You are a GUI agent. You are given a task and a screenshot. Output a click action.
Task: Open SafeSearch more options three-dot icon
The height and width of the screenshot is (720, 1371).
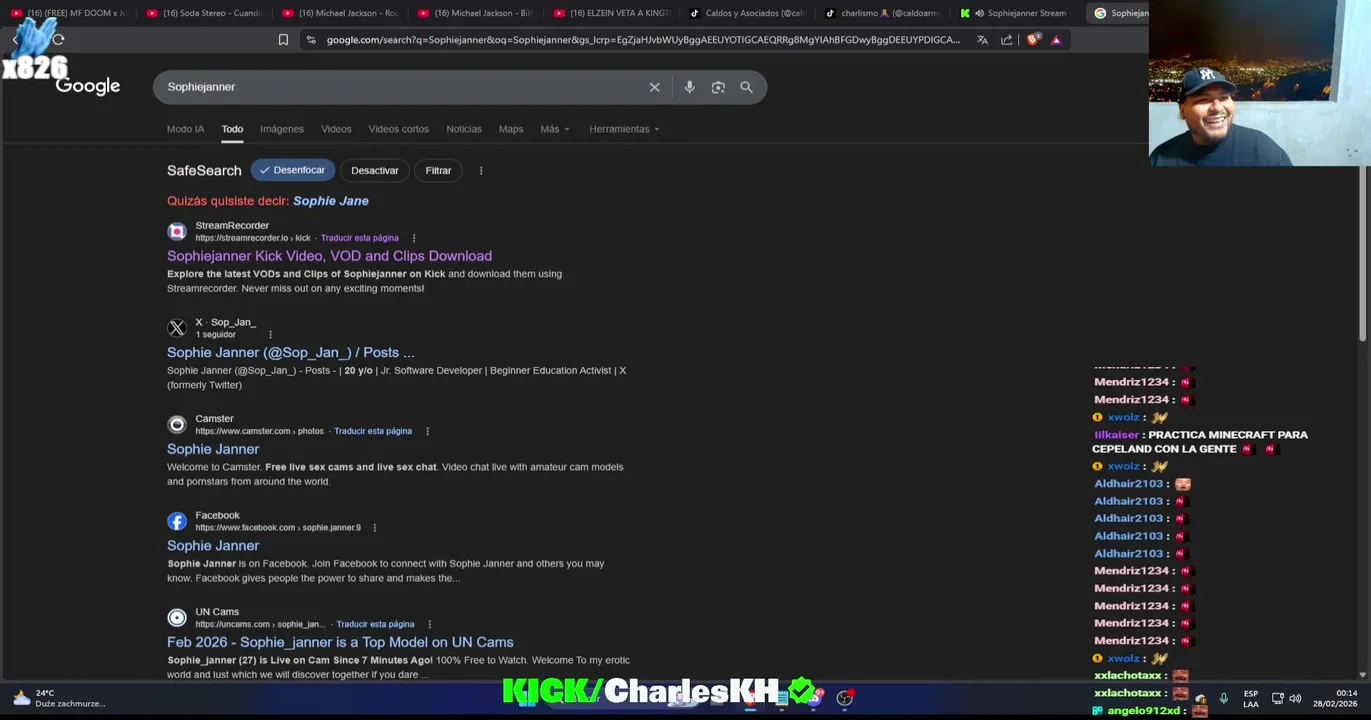click(481, 170)
